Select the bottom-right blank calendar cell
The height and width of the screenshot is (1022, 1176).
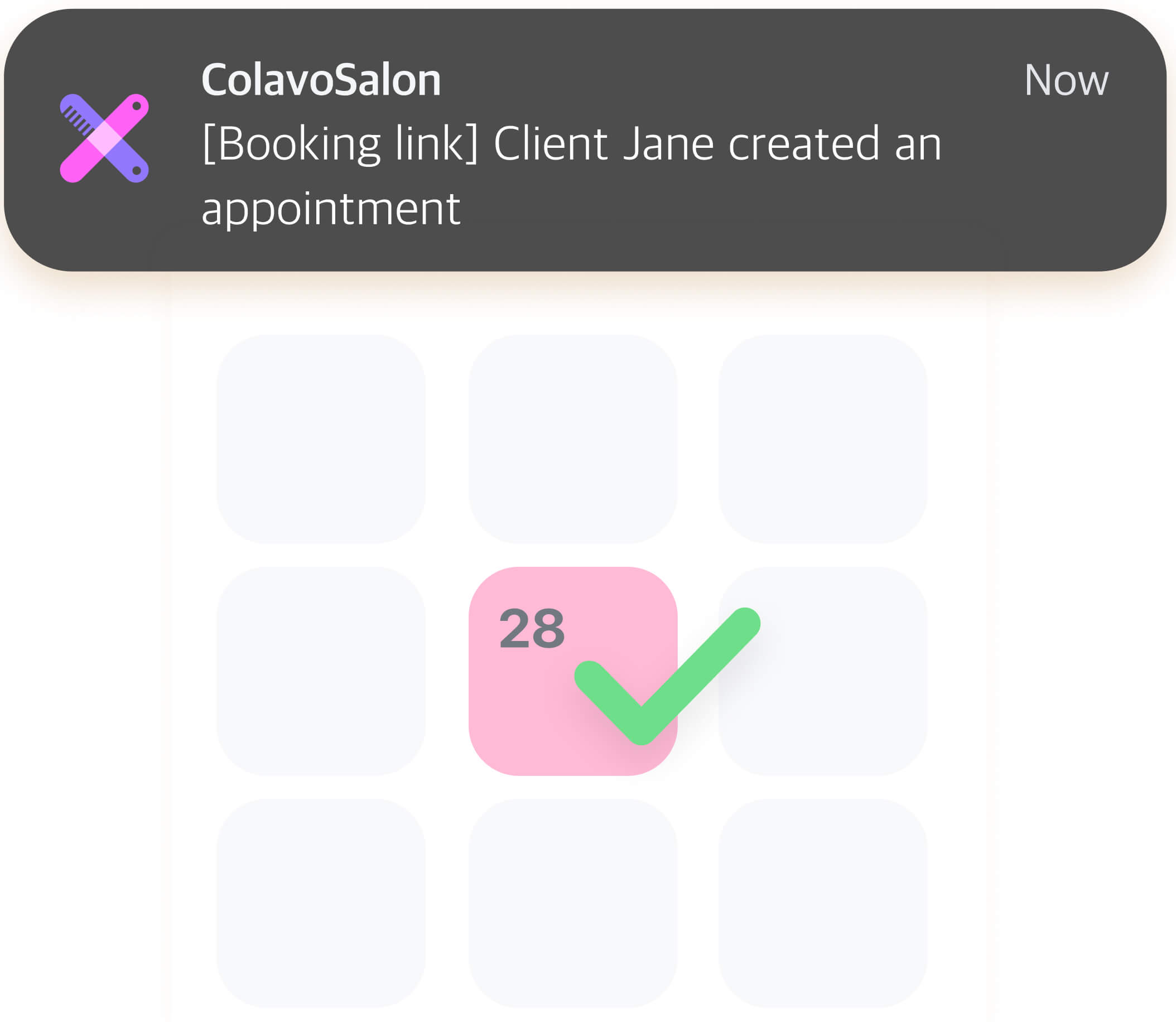point(822,903)
